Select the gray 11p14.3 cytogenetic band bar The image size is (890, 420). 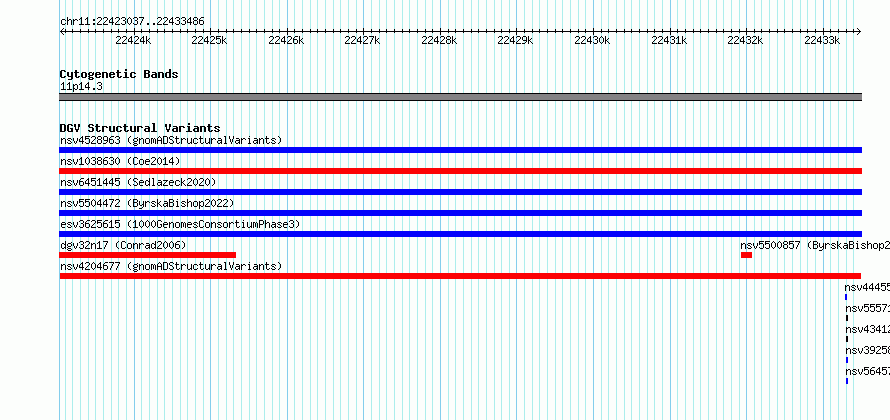coord(460,97)
